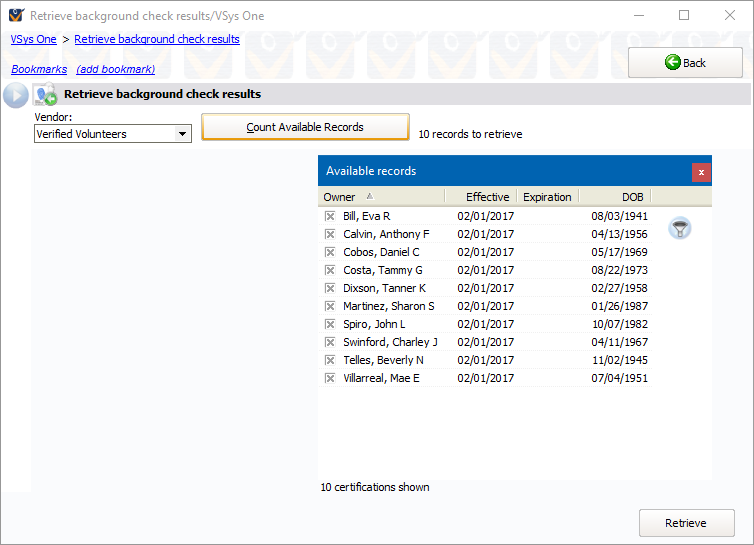Click the Effective column header
Screen dimensions: 754x545
tap(487, 197)
